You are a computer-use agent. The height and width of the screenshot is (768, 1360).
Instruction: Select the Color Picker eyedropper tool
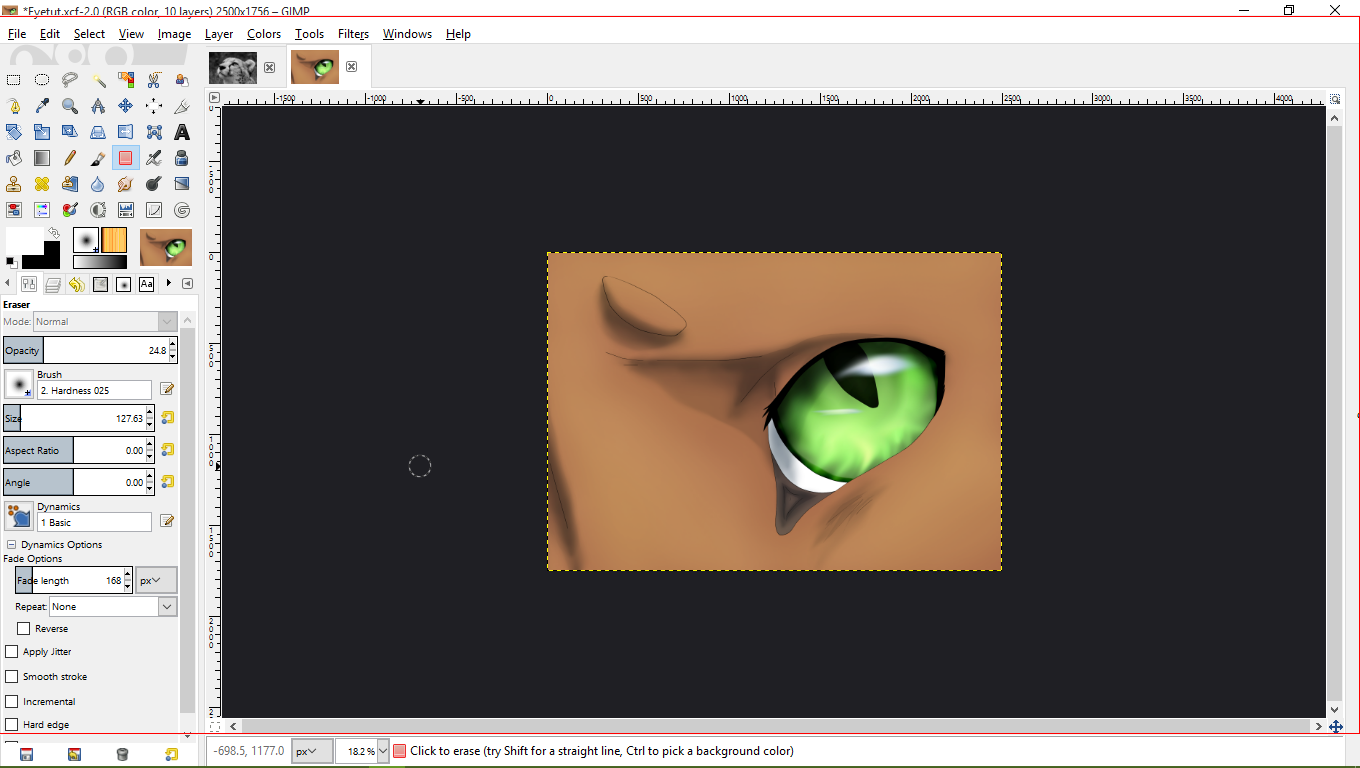click(x=42, y=106)
